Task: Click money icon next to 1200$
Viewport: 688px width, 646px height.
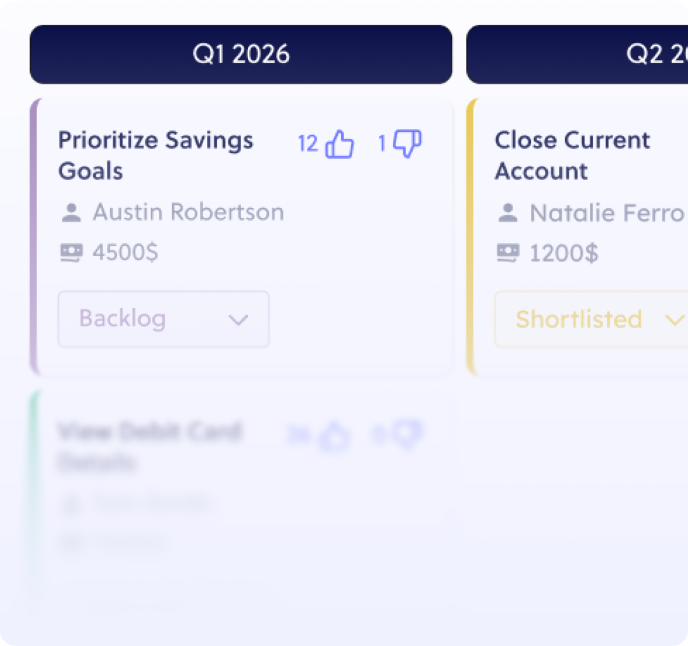Action: (508, 253)
